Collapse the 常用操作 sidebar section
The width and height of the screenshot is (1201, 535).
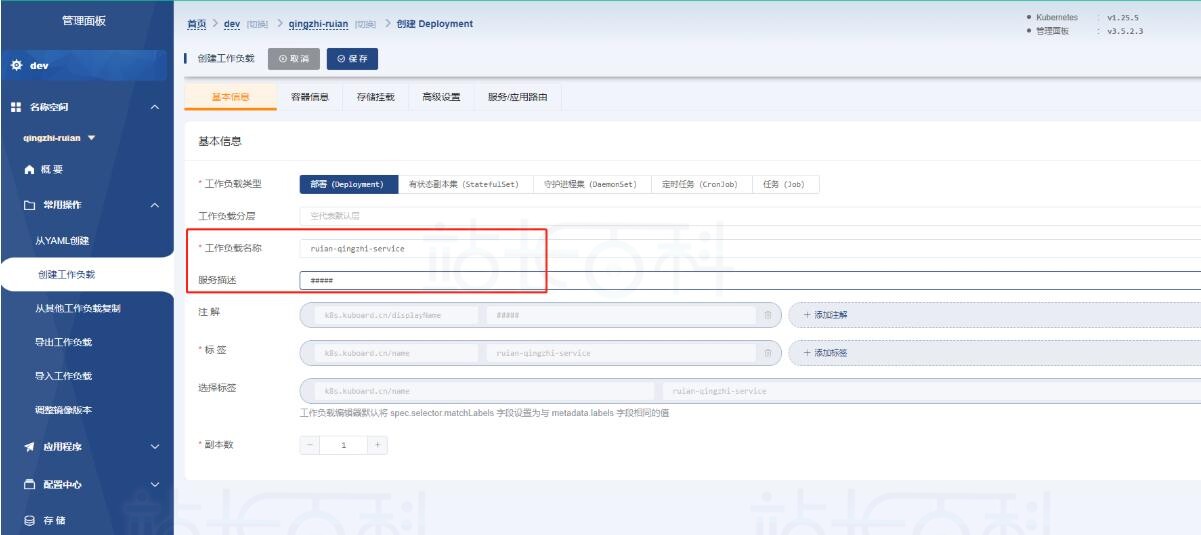point(153,205)
